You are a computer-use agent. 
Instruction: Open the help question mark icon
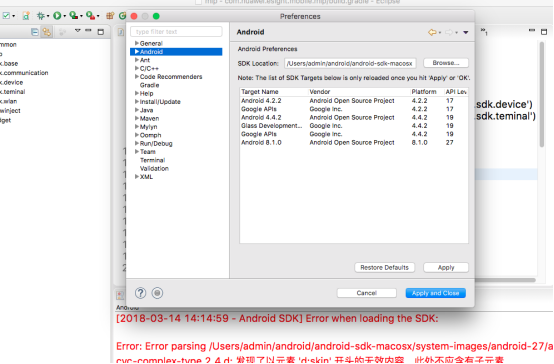140,293
